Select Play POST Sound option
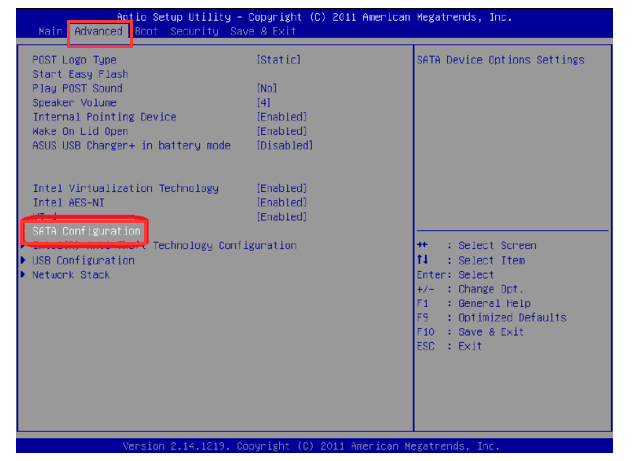 coord(77,88)
